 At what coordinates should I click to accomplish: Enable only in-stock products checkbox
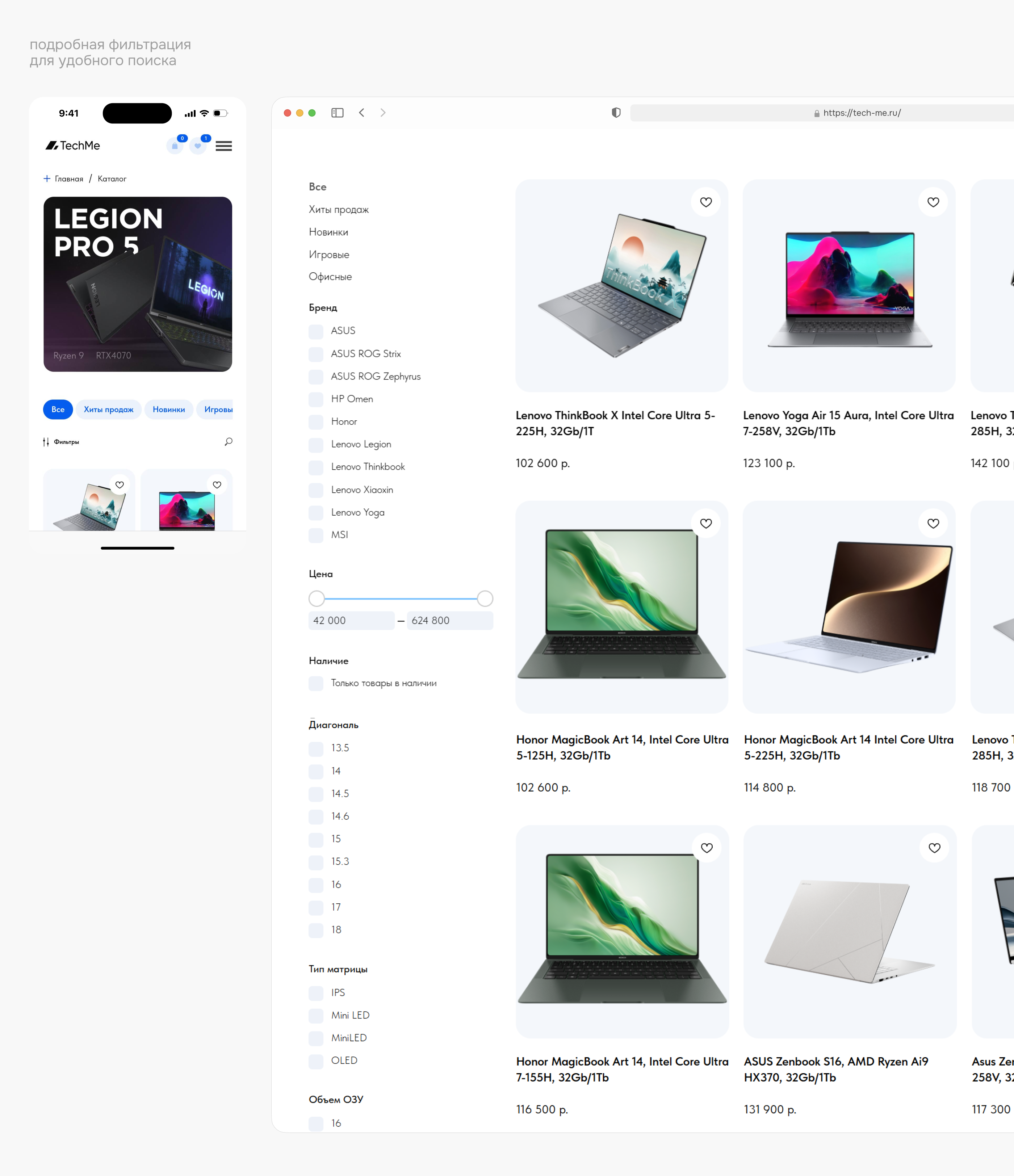316,683
